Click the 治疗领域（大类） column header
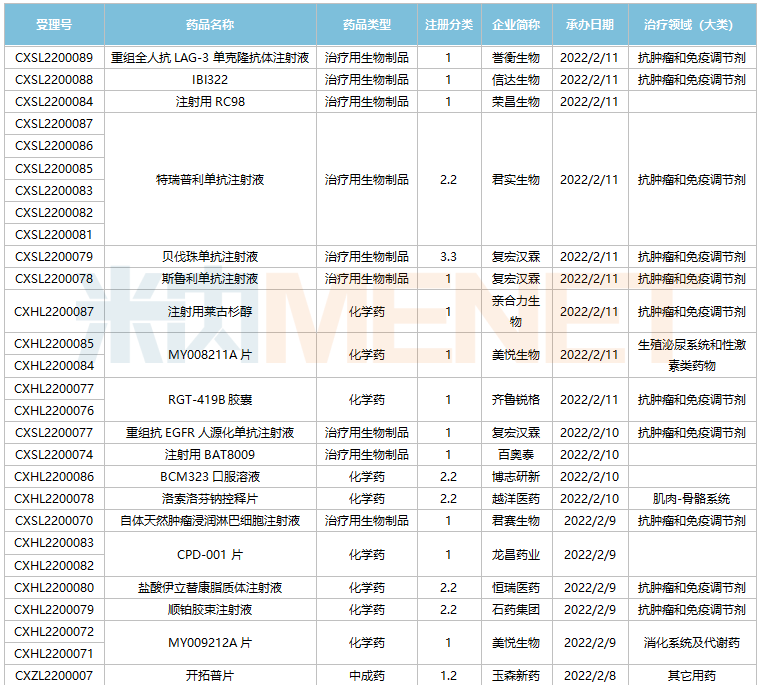Viewport: 761px width, 685px height. pyautogui.click(x=692, y=25)
